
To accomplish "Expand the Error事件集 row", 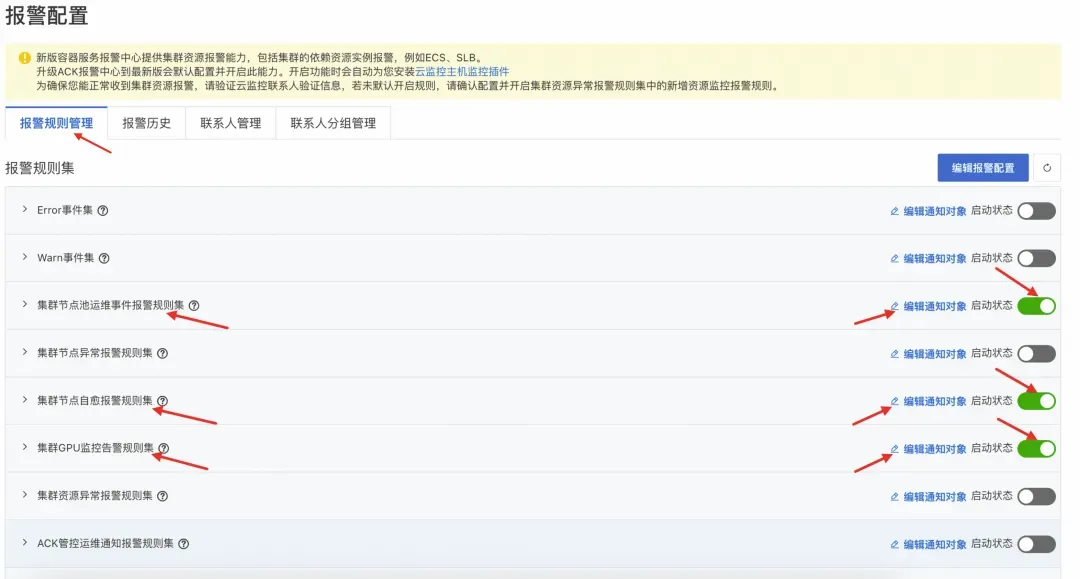I will coord(25,209).
